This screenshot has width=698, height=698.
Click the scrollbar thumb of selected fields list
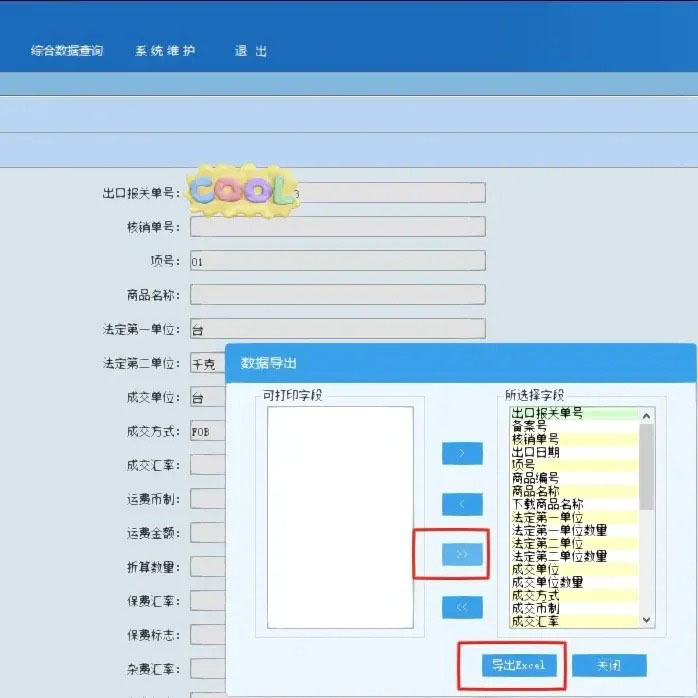coord(646,467)
